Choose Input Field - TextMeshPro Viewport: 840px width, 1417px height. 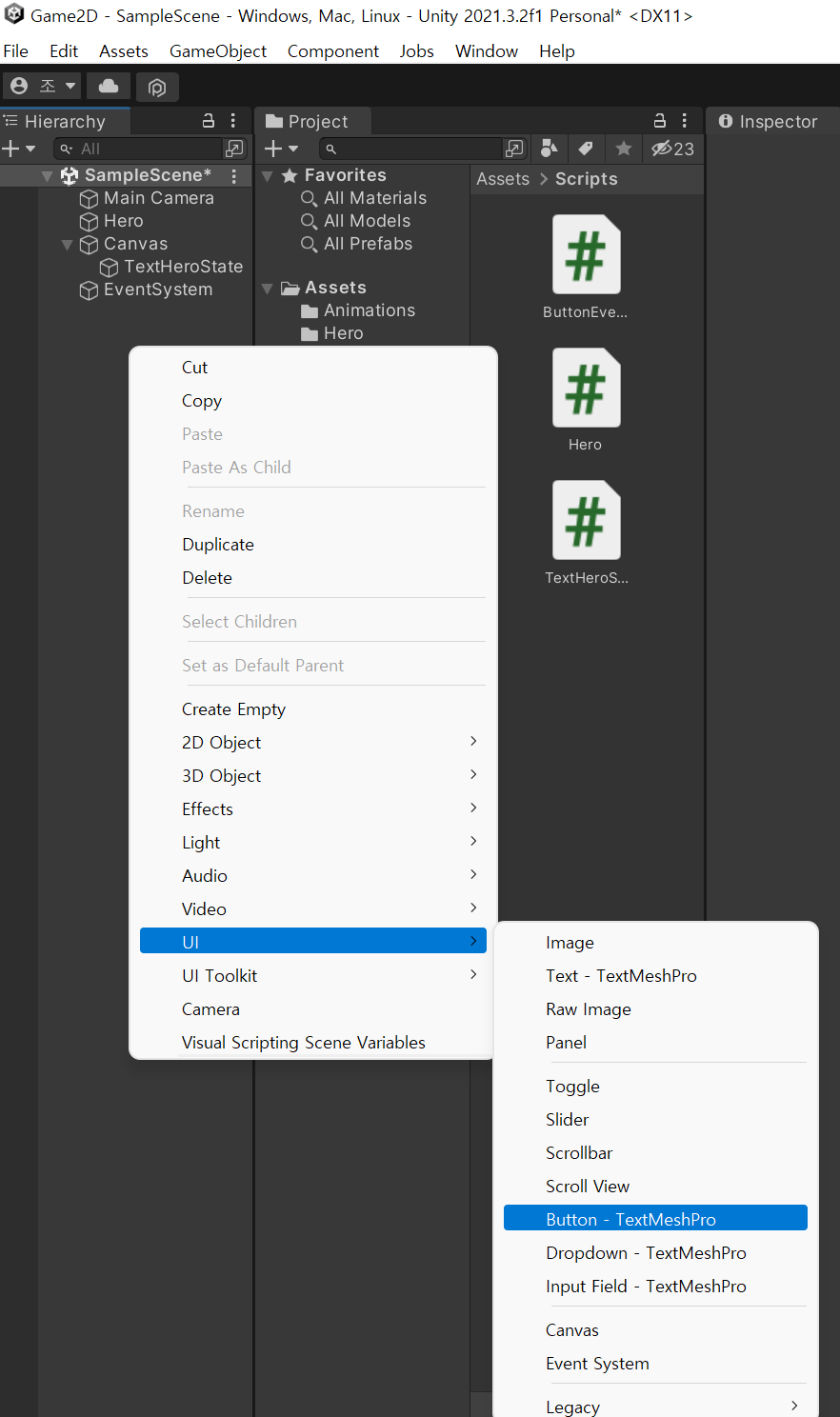tap(655, 1287)
